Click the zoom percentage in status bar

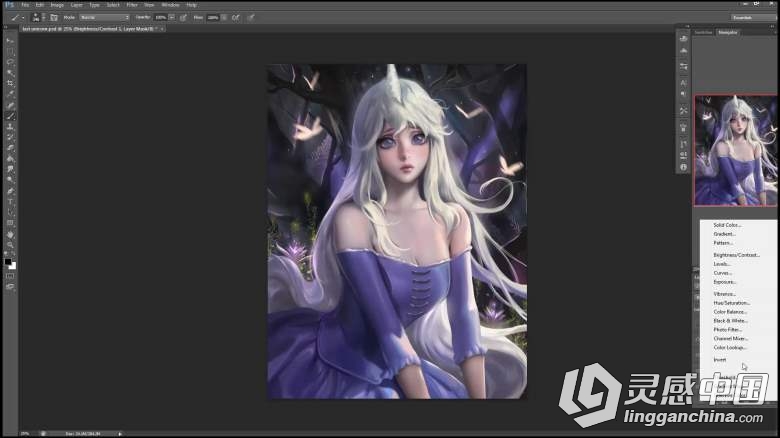pyautogui.click(x=25, y=434)
